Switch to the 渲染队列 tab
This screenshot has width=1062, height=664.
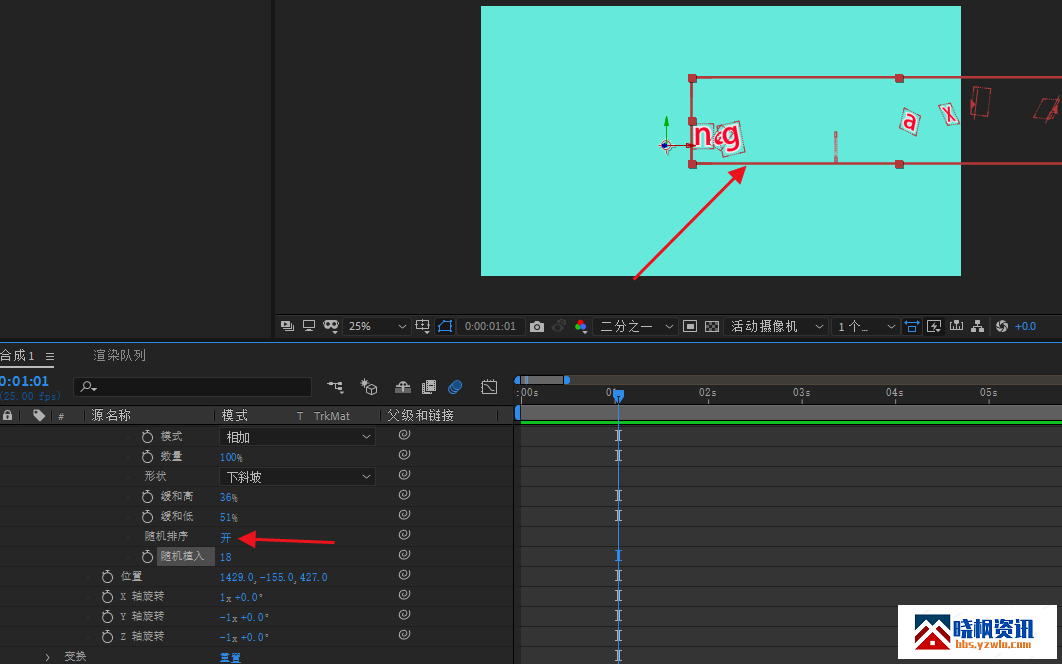pyautogui.click(x=119, y=356)
